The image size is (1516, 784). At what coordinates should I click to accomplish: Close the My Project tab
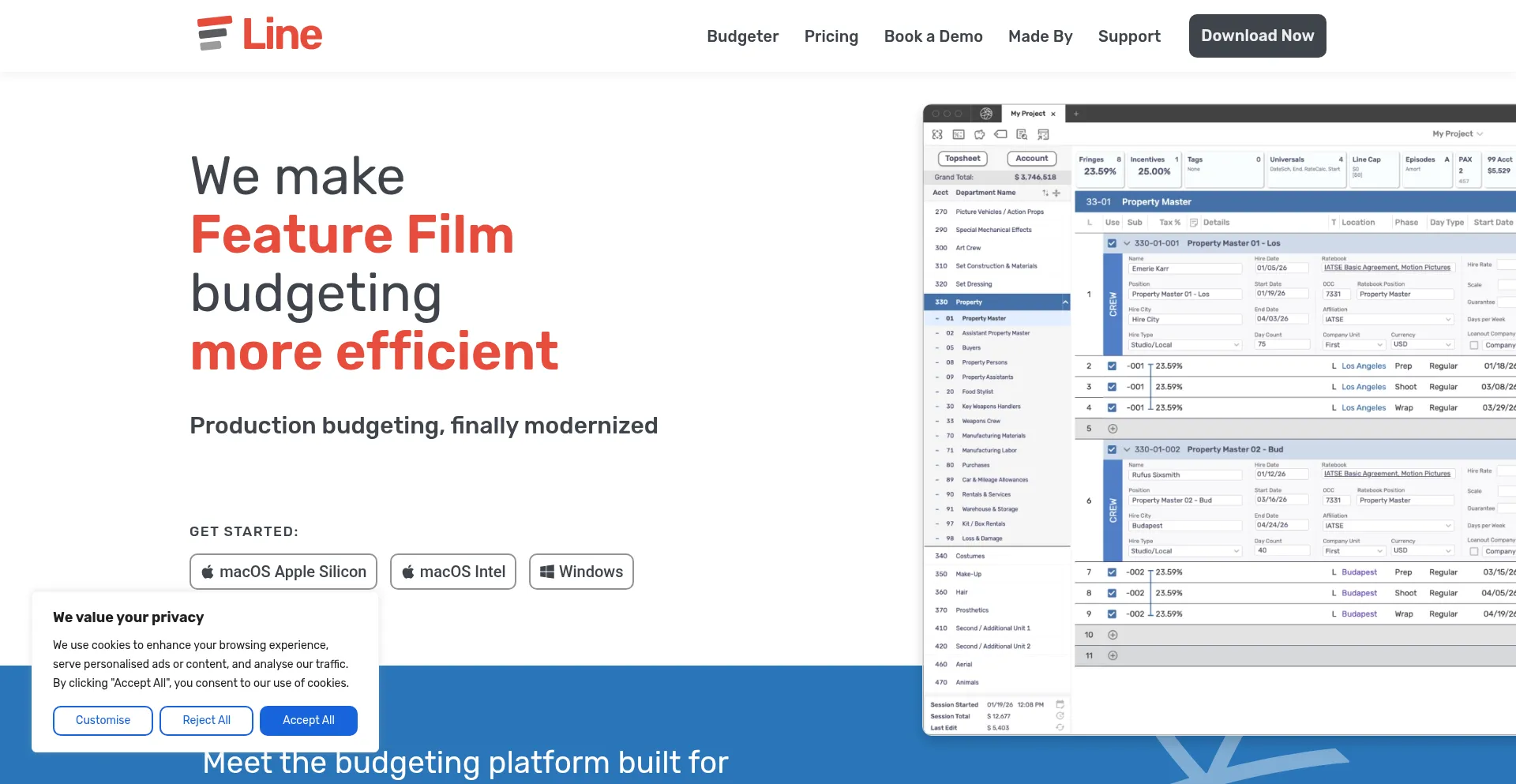(1053, 114)
